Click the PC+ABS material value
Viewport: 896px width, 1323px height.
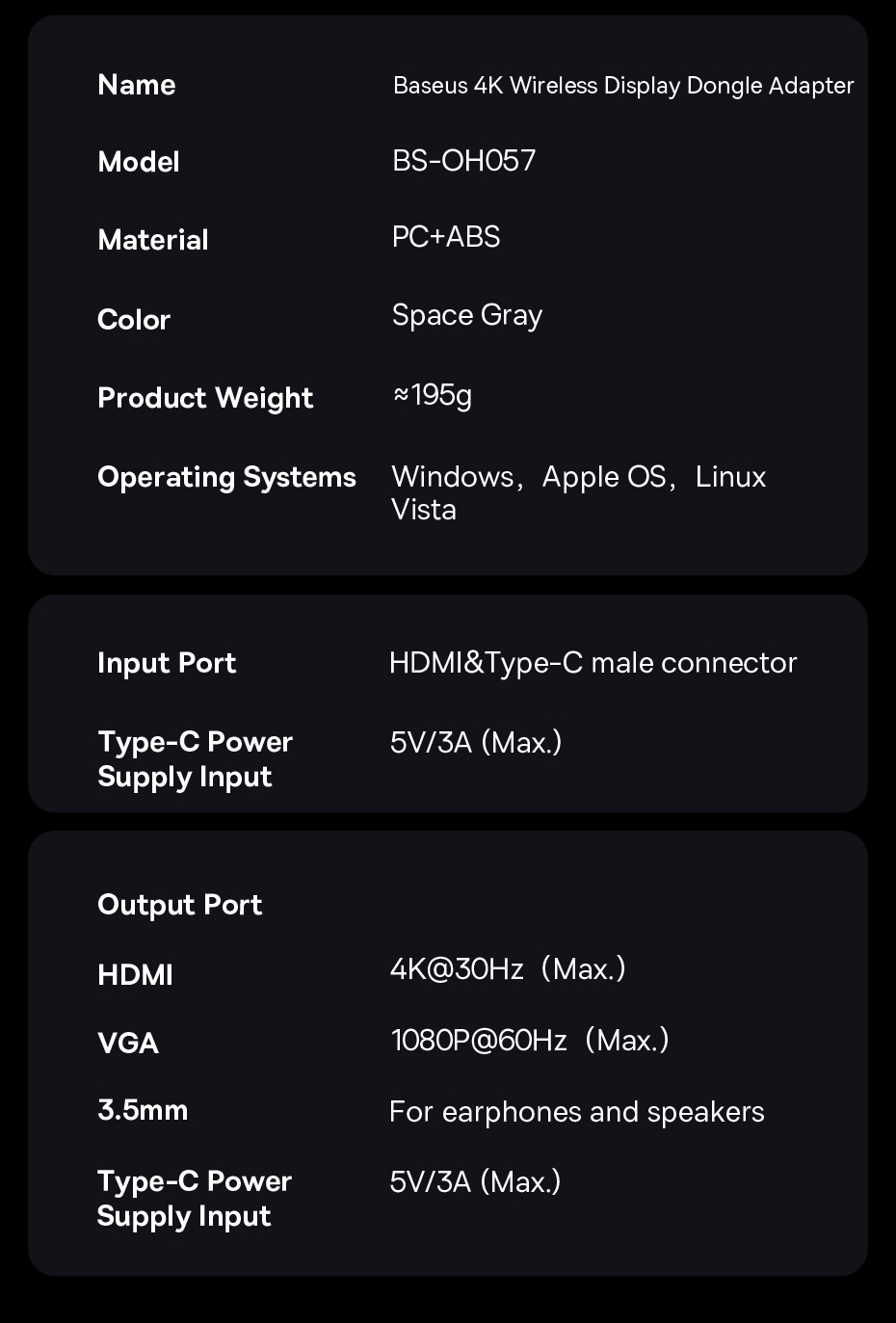pos(445,237)
